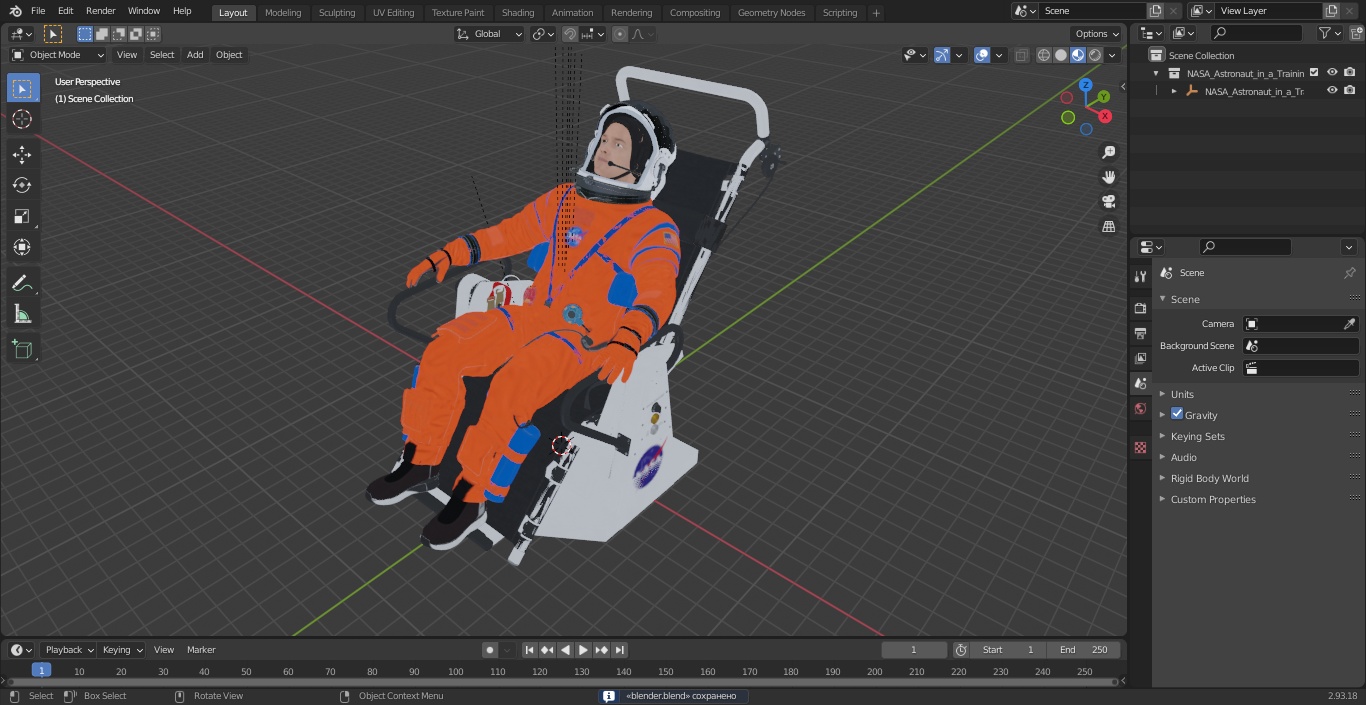Screen dimensions: 1366x705
Task: Open the File menu
Action: click(38, 11)
